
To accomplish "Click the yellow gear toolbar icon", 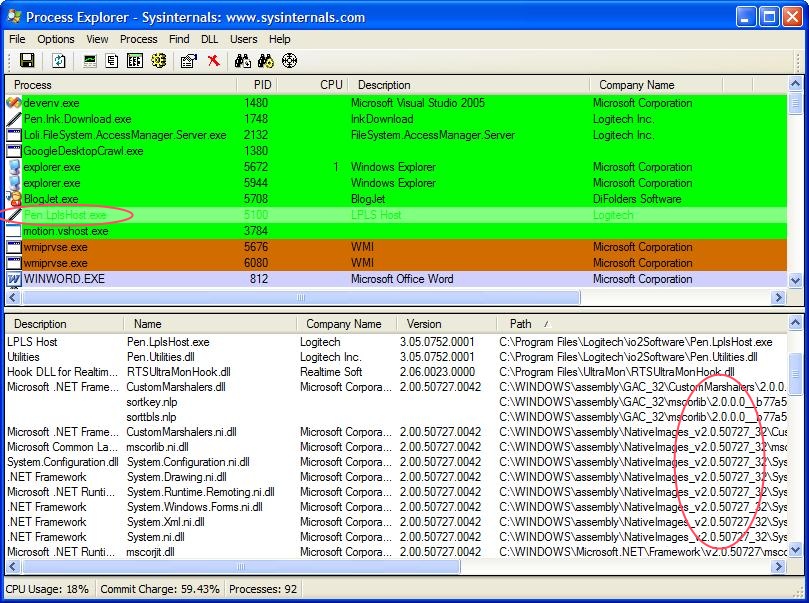I will tap(159, 61).
